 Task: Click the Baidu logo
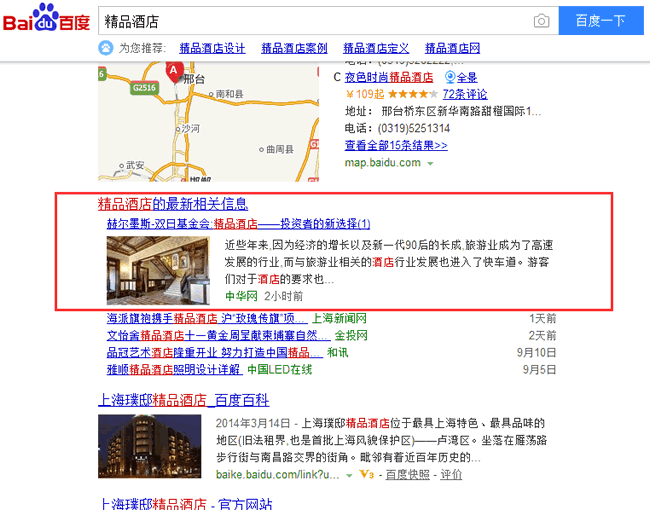click(46, 18)
